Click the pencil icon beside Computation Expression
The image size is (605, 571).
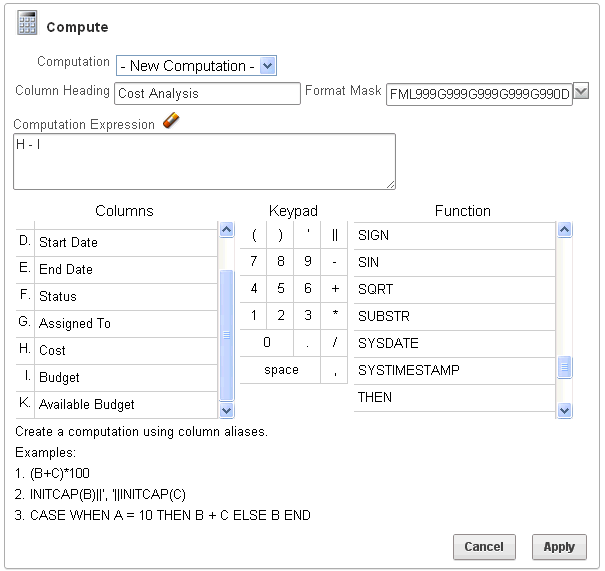pyautogui.click(x=171, y=122)
